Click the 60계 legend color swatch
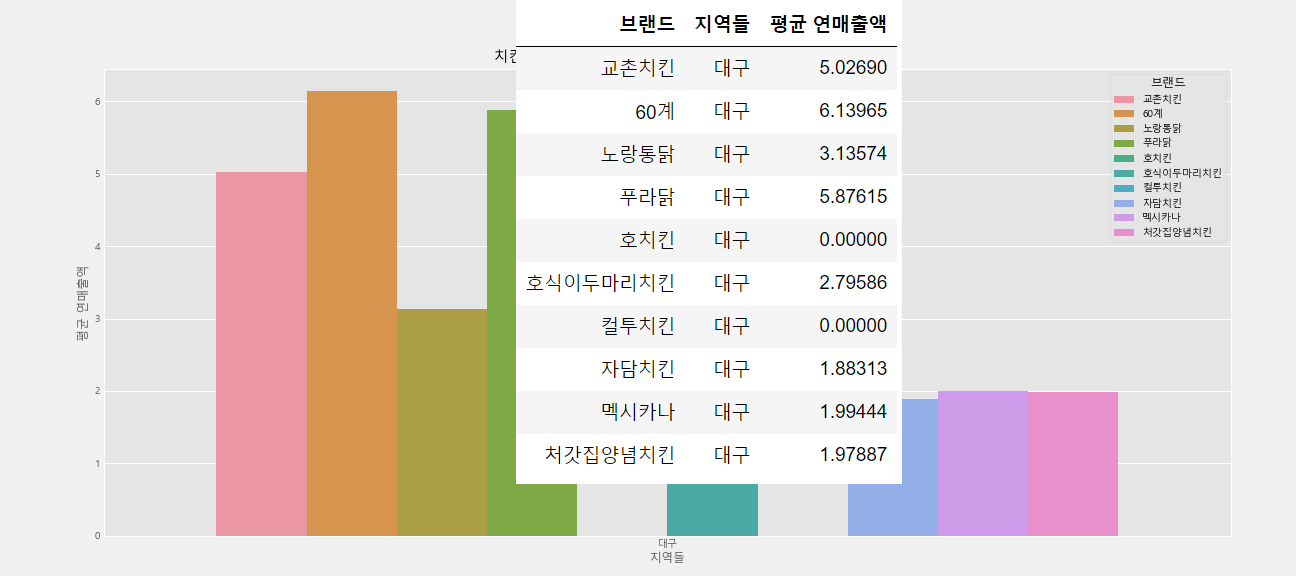This screenshot has width=1296, height=576. [1125, 114]
